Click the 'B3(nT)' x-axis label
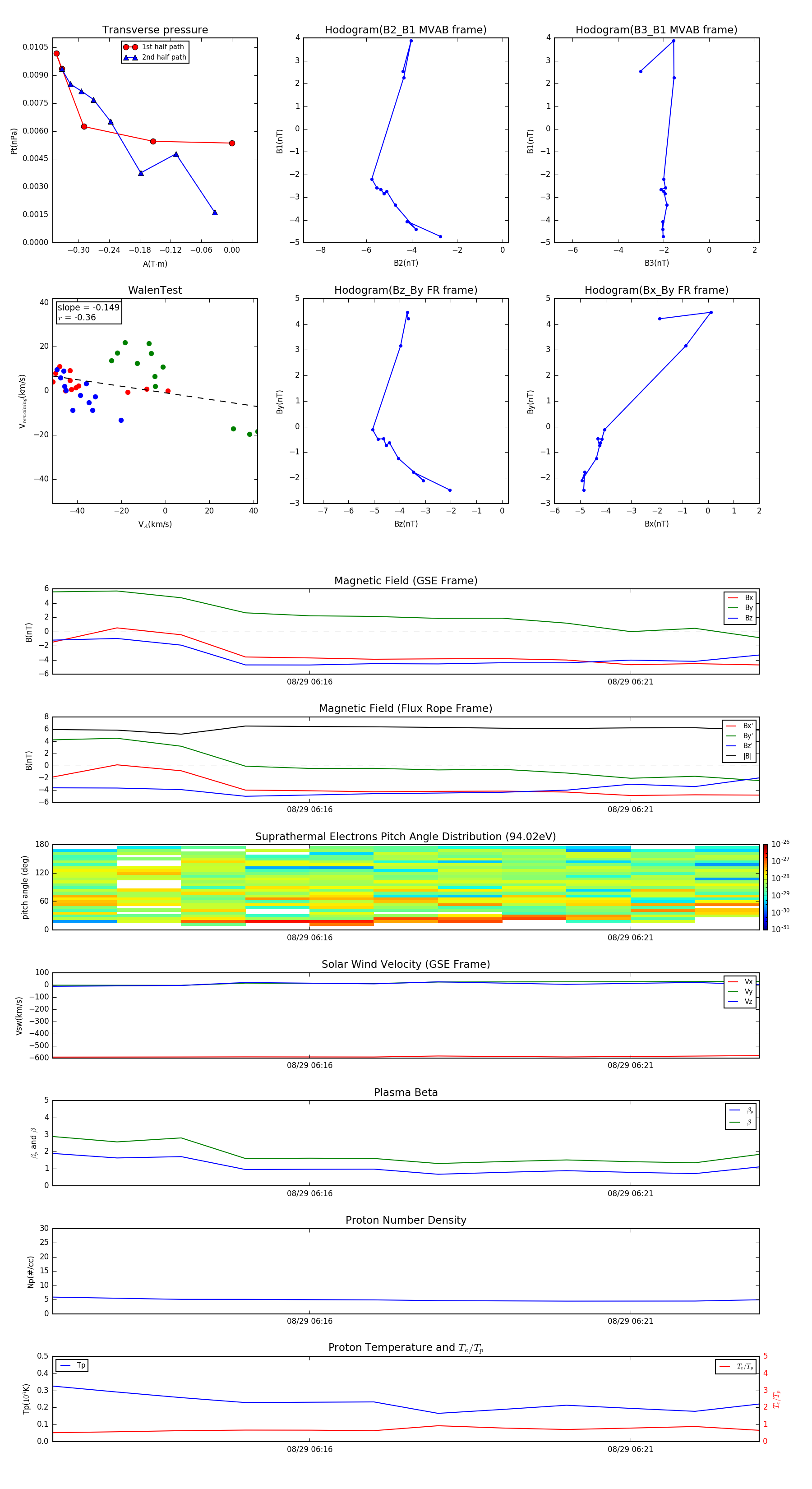 click(x=656, y=264)
